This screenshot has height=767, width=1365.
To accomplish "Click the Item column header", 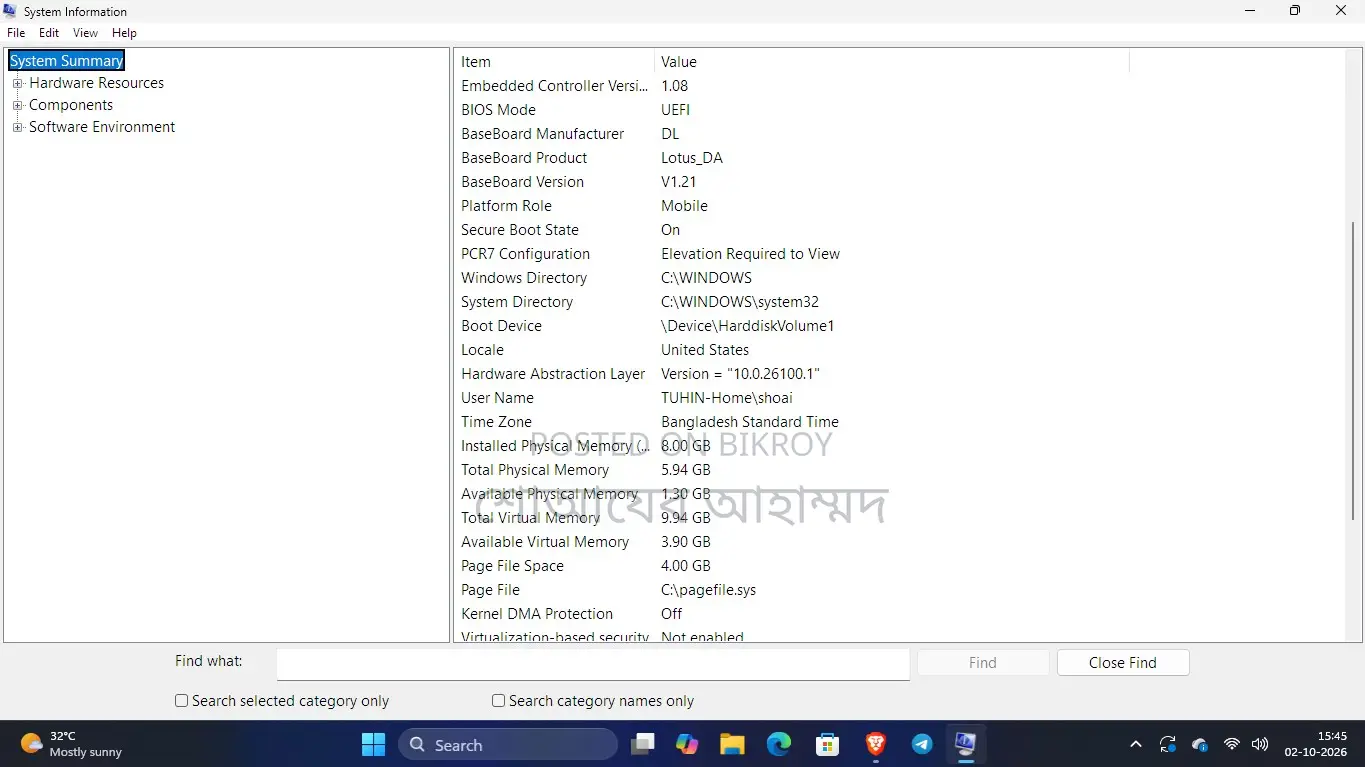I will pos(554,62).
